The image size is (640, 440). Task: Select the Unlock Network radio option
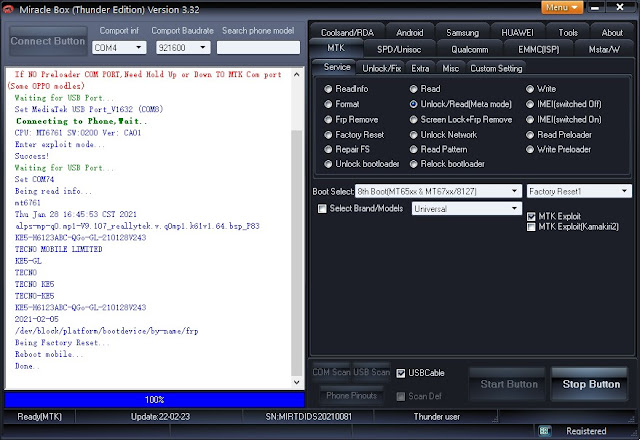413,135
